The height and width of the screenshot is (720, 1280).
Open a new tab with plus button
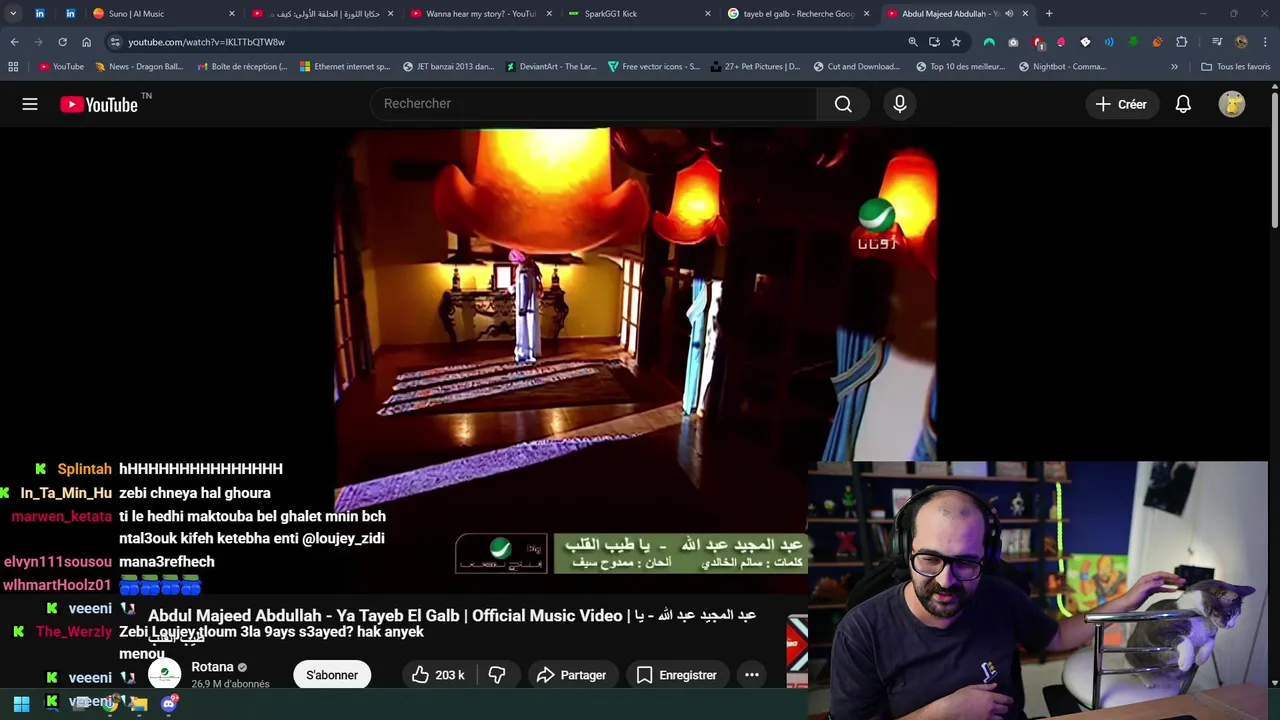click(1049, 14)
